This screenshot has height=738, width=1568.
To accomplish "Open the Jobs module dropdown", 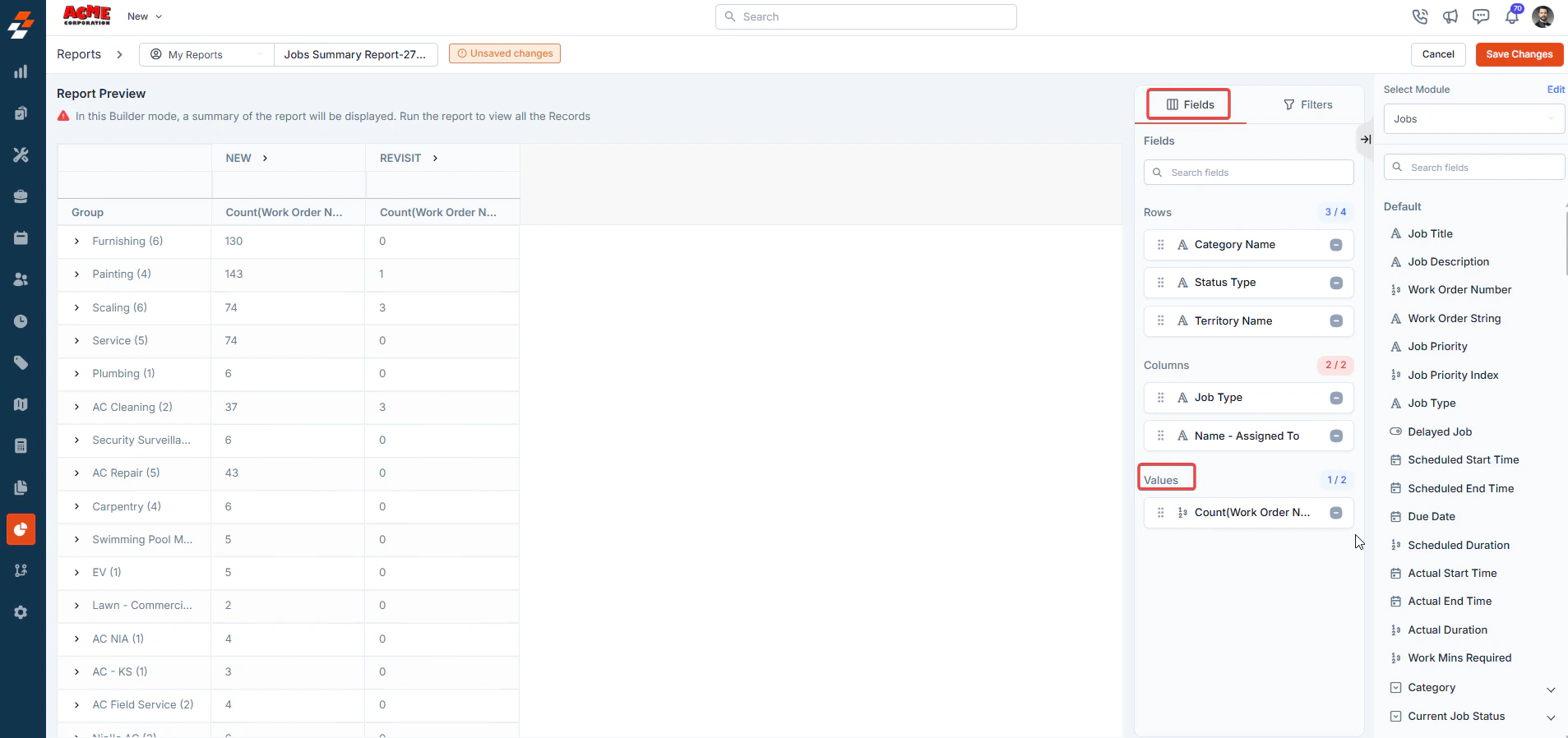I will (x=1473, y=119).
